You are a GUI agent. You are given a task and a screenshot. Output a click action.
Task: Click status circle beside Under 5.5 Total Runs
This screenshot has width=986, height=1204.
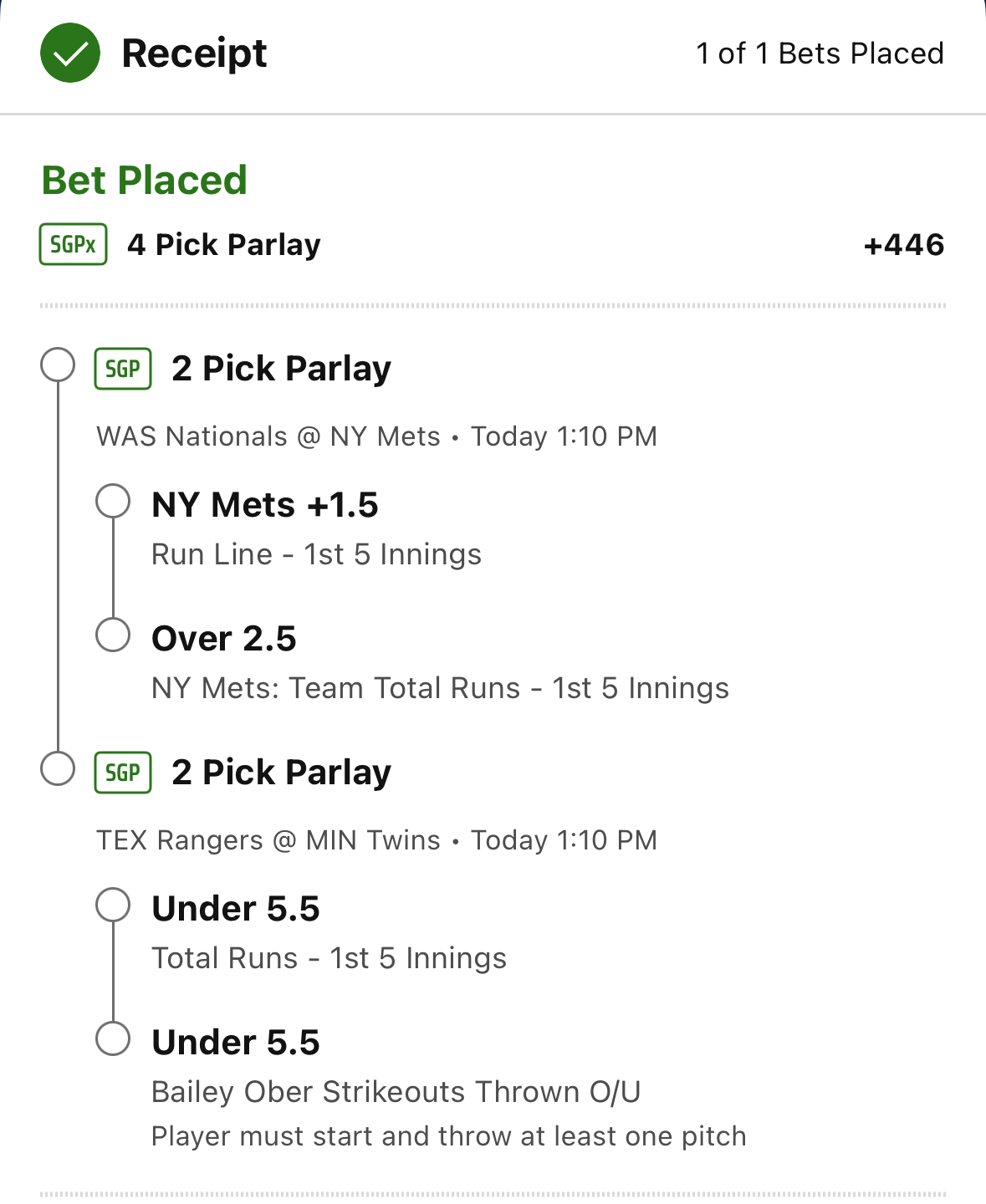[x=113, y=905]
